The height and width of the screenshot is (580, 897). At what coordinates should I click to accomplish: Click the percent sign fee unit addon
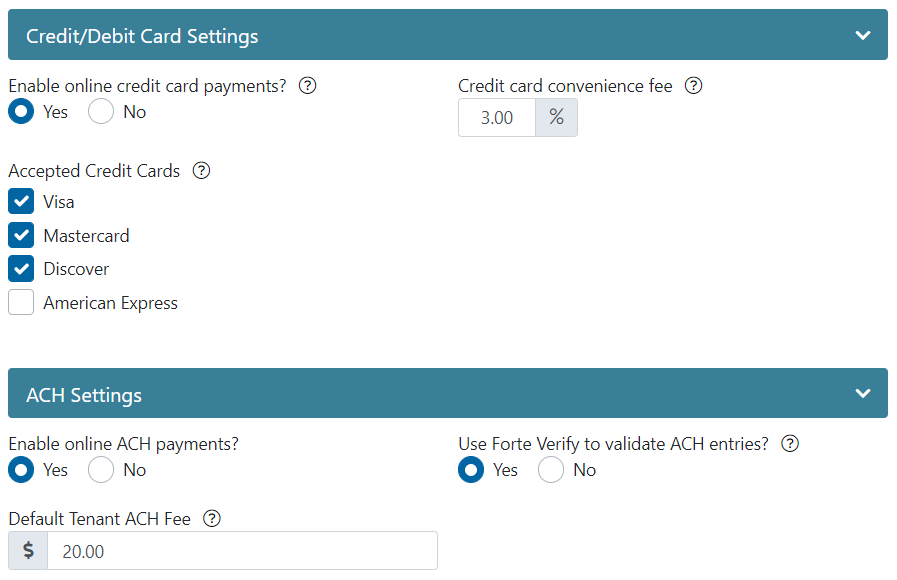coord(557,118)
